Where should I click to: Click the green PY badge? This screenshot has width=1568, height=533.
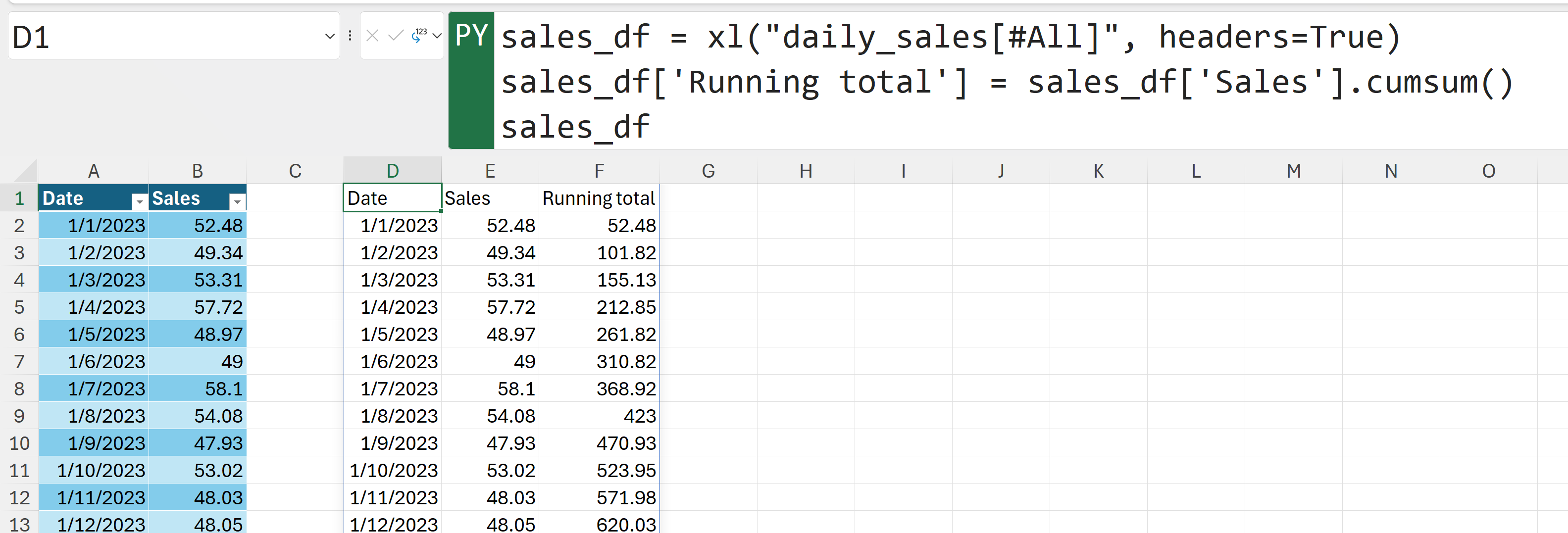point(471,37)
